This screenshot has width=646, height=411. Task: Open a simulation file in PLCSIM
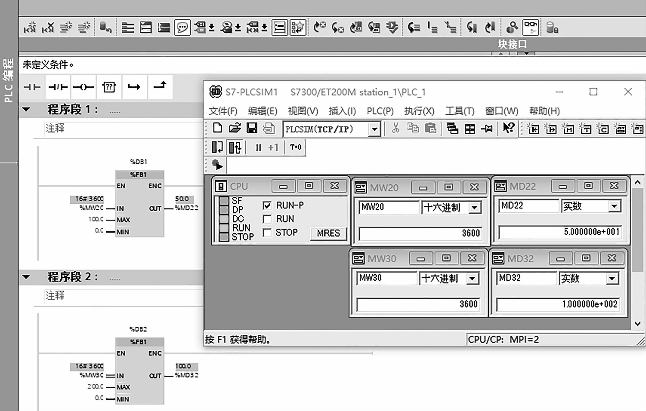click(234, 128)
